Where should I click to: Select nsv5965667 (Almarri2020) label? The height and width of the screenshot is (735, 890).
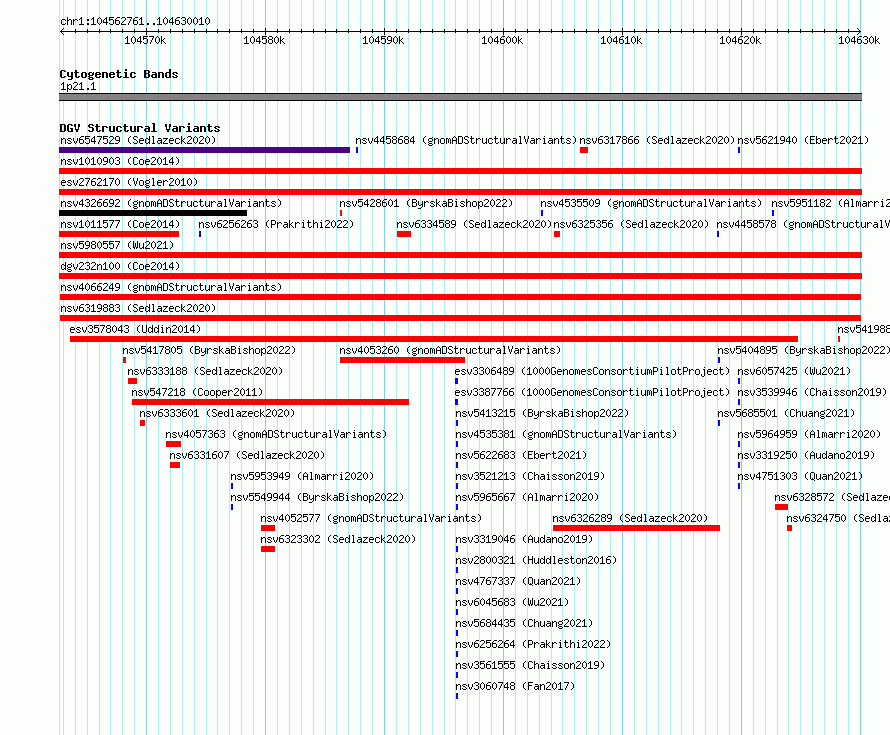pos(527,497)
